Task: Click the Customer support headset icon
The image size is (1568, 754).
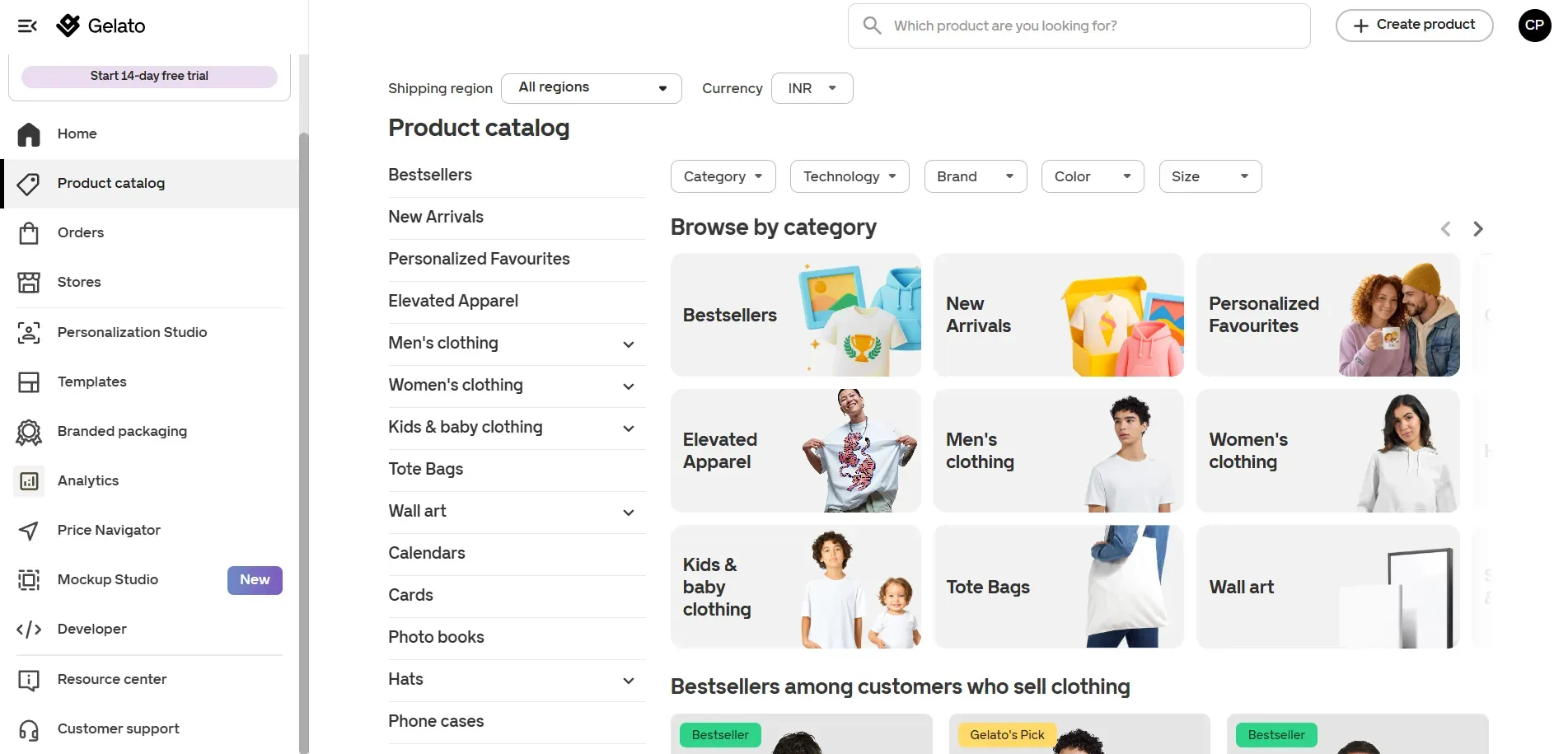Action: [29, 729]
